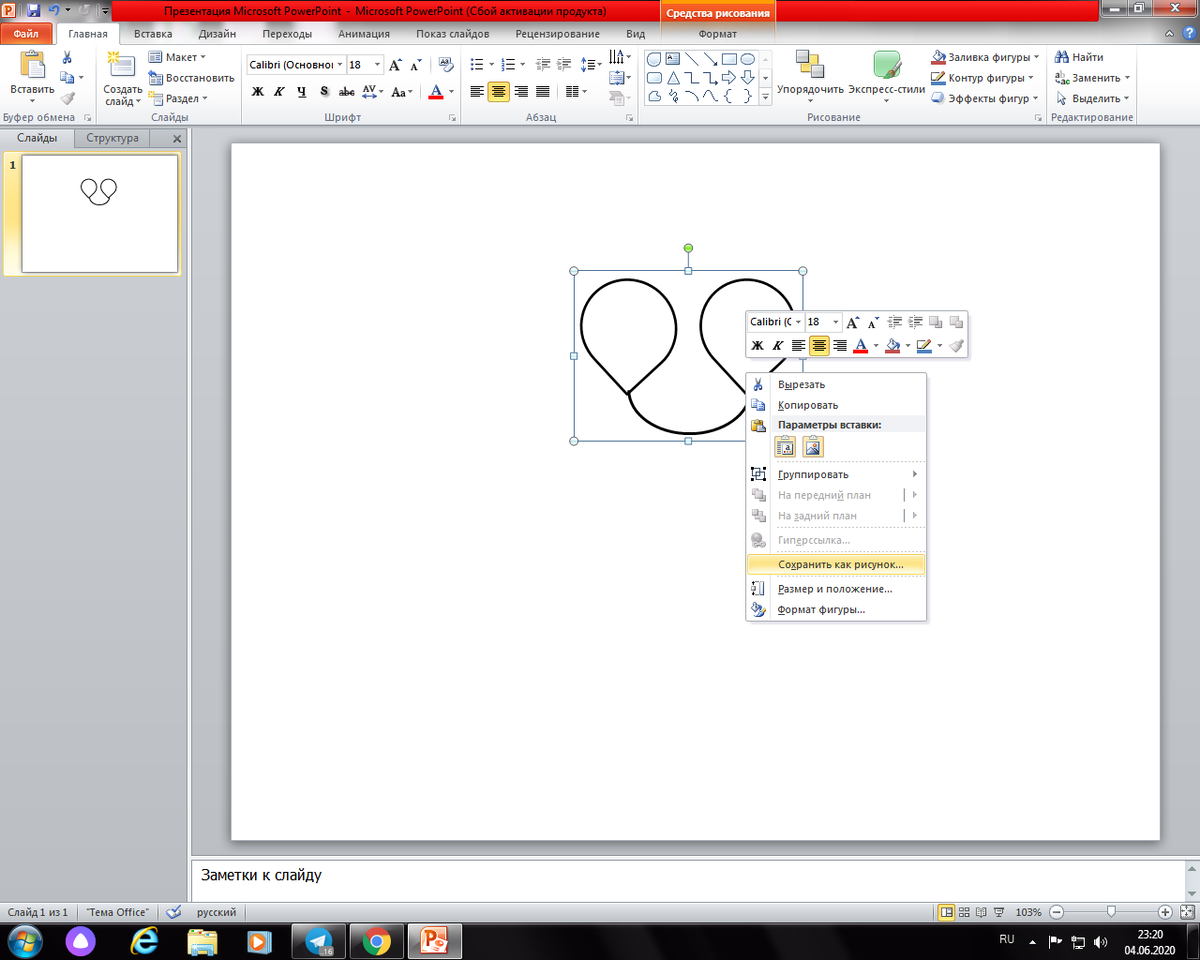Image resolution: width=1200 pixels, height=960 pixels.
Task: Decrease font size in ribbon font group
Action: pos(416,65)
